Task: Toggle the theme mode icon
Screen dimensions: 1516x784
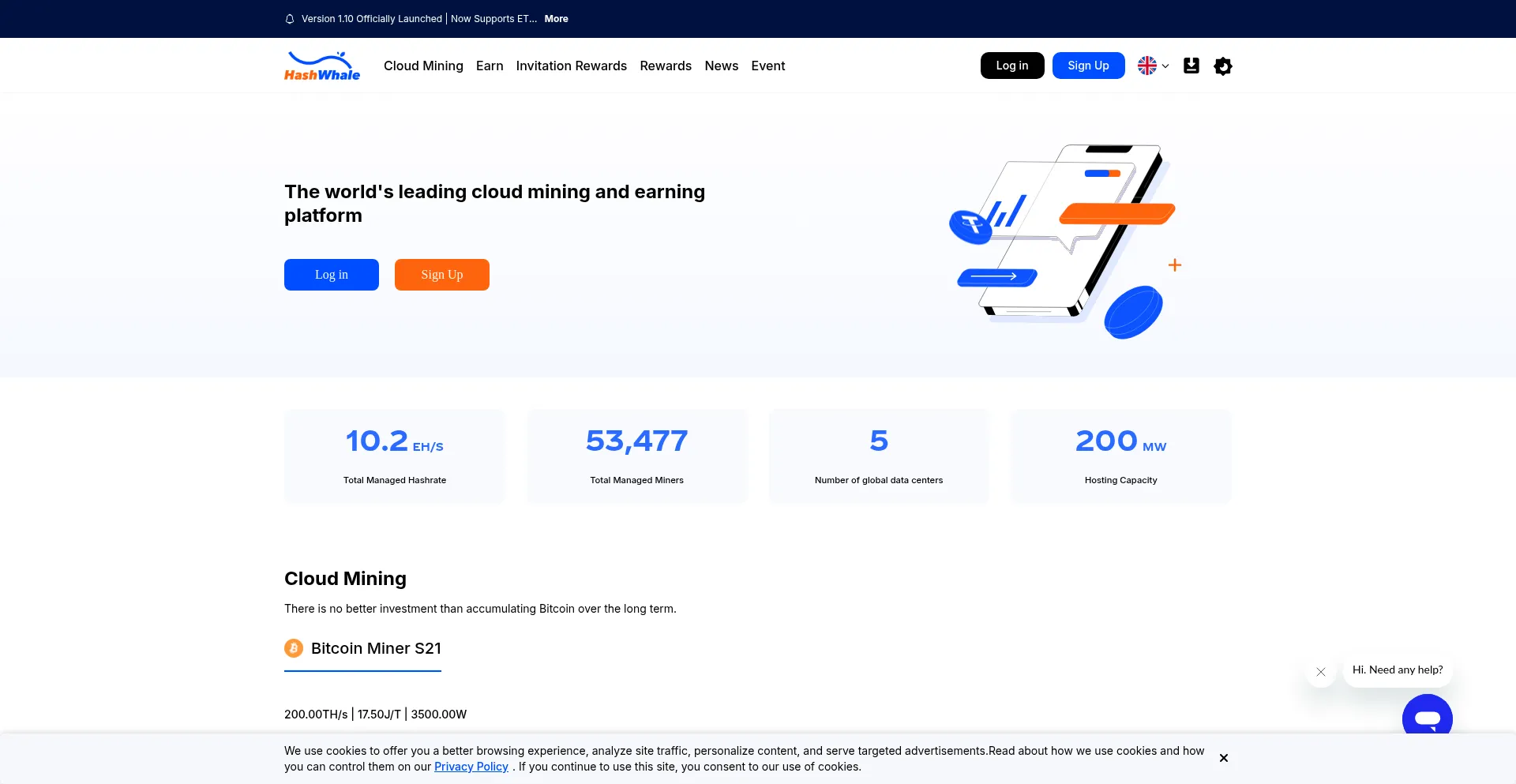Action: pos(1223,66)
